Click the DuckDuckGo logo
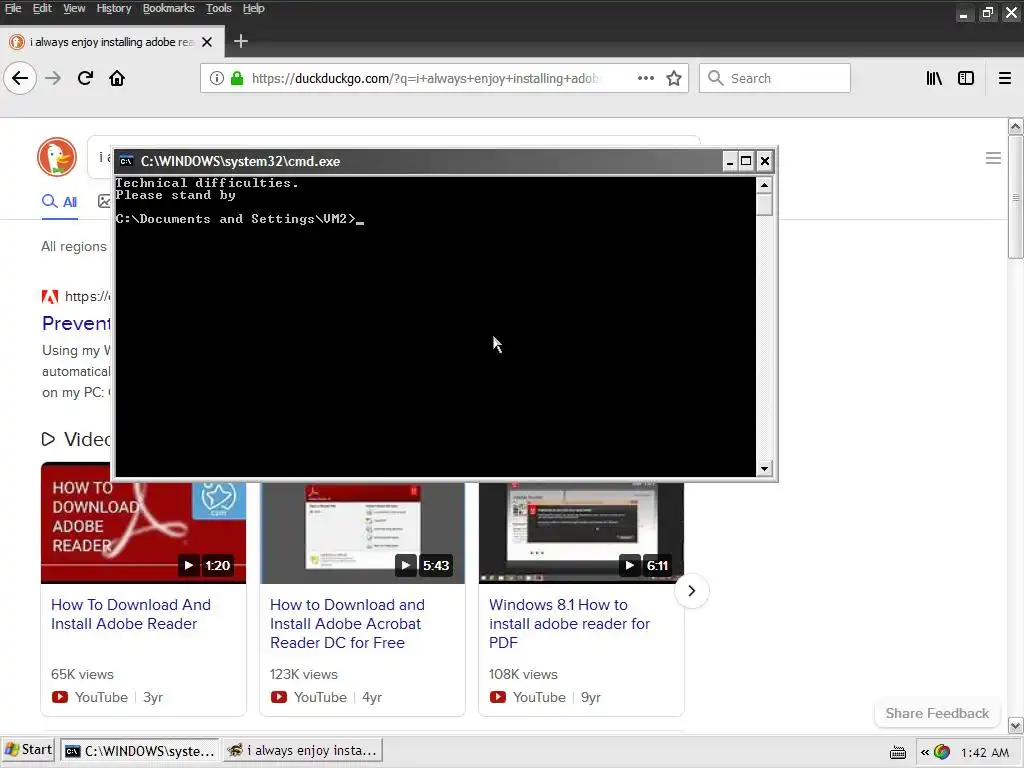Screen dimensions: 1024x768 (x=57, y=157)
